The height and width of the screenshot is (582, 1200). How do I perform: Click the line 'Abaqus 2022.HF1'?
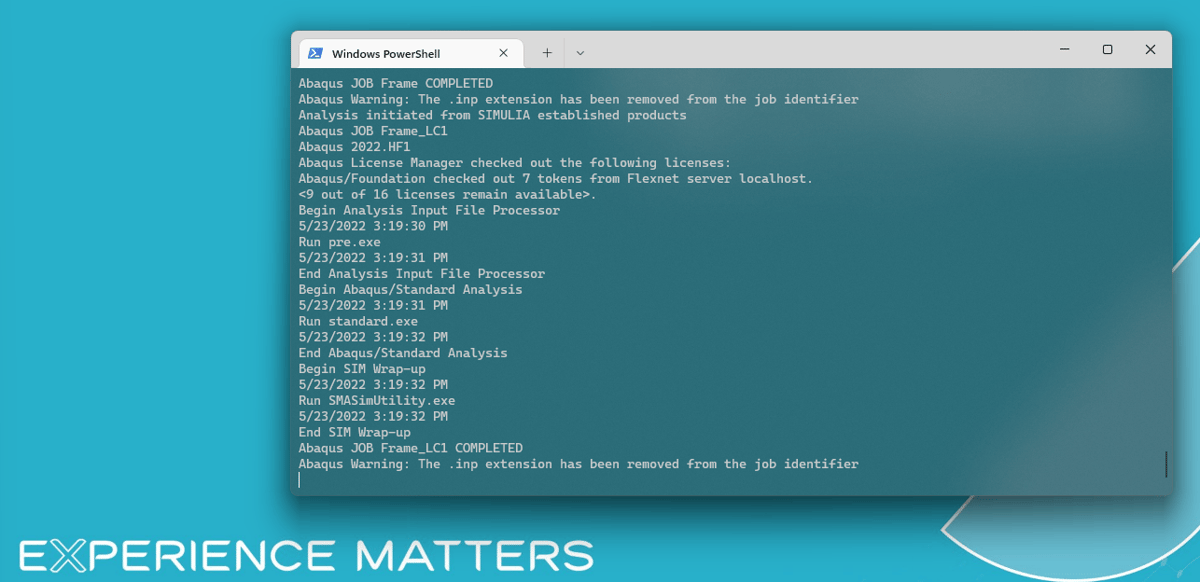(x=354, y=147)
